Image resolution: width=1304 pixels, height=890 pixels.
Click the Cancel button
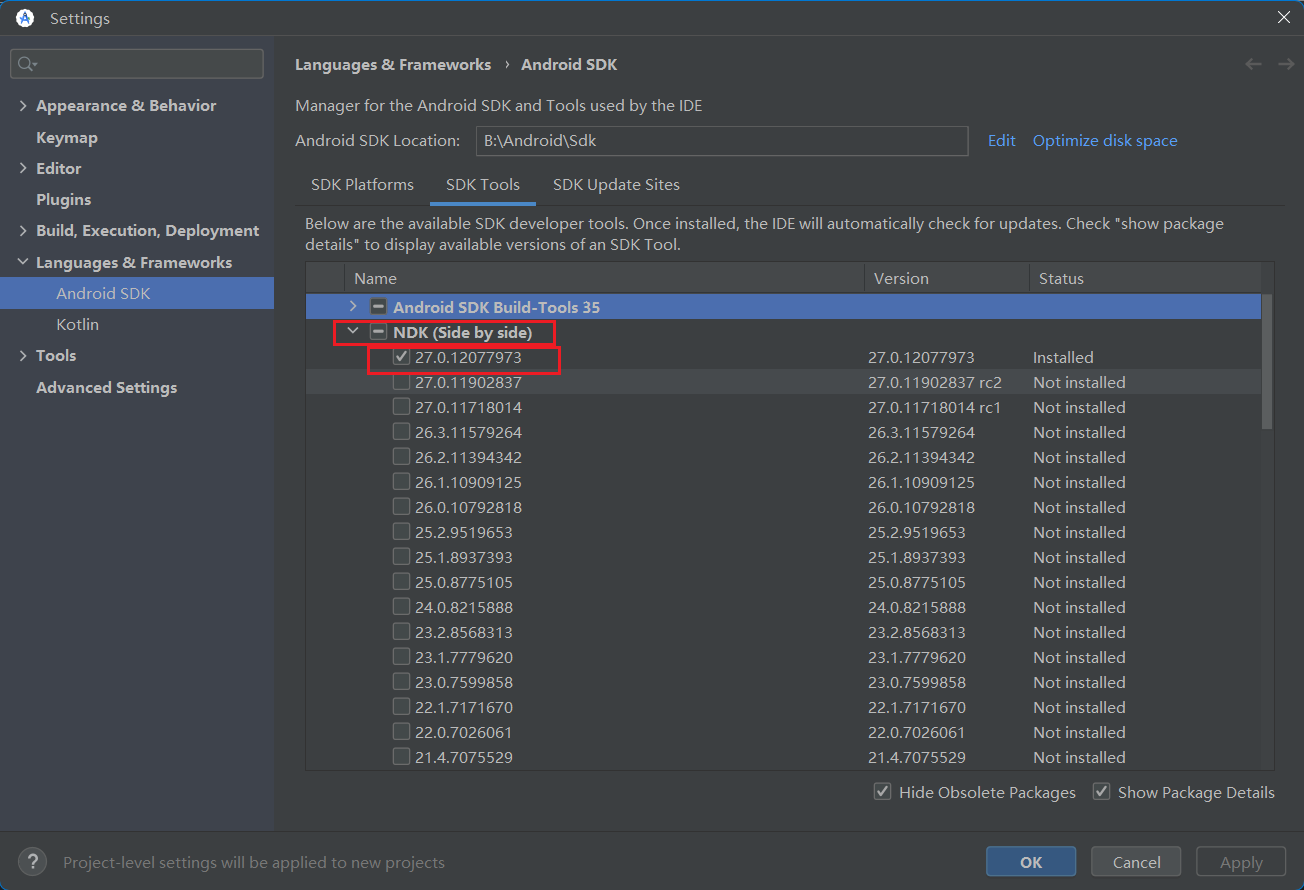[1137, 862]
